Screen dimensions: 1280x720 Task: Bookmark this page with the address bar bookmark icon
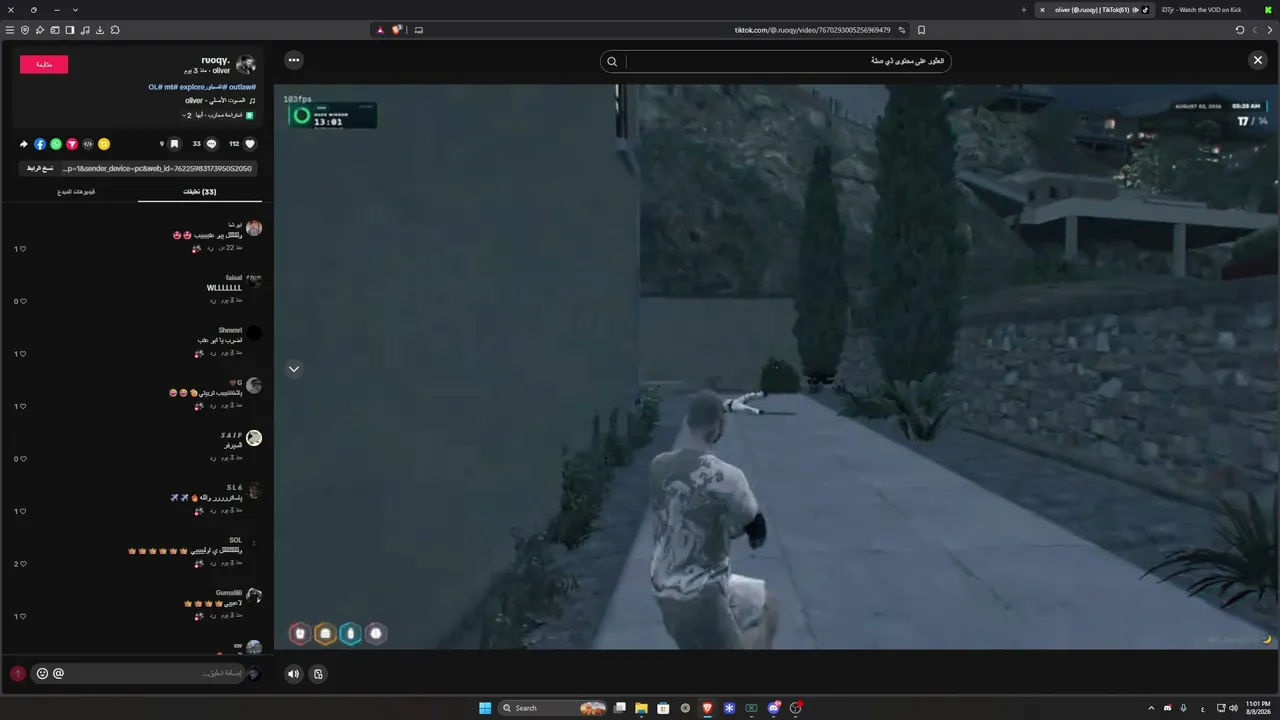(921, 30)
